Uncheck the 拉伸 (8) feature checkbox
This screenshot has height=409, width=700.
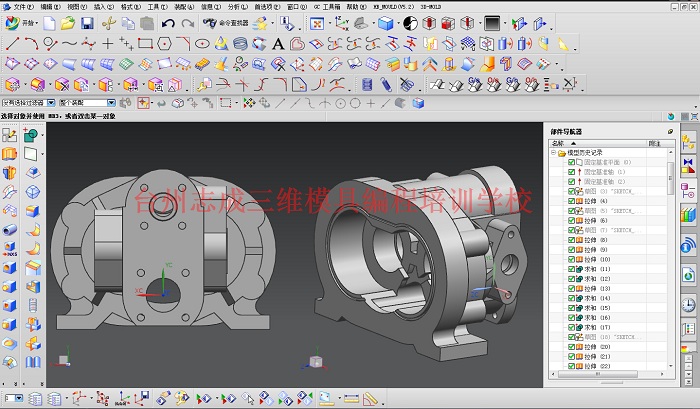pyautogui.click(x=571, y=240)
